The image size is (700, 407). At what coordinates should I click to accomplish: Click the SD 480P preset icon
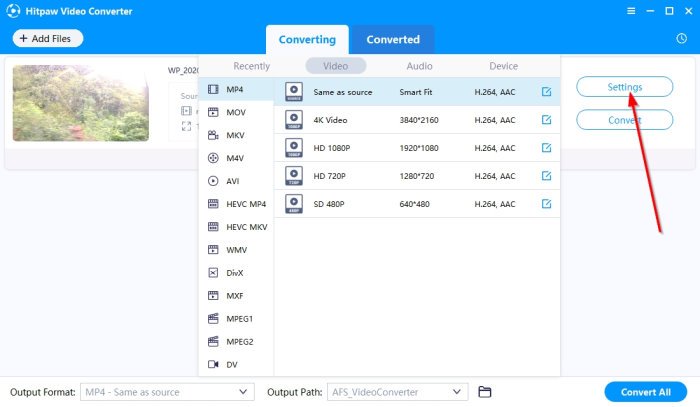click(294, 204)
